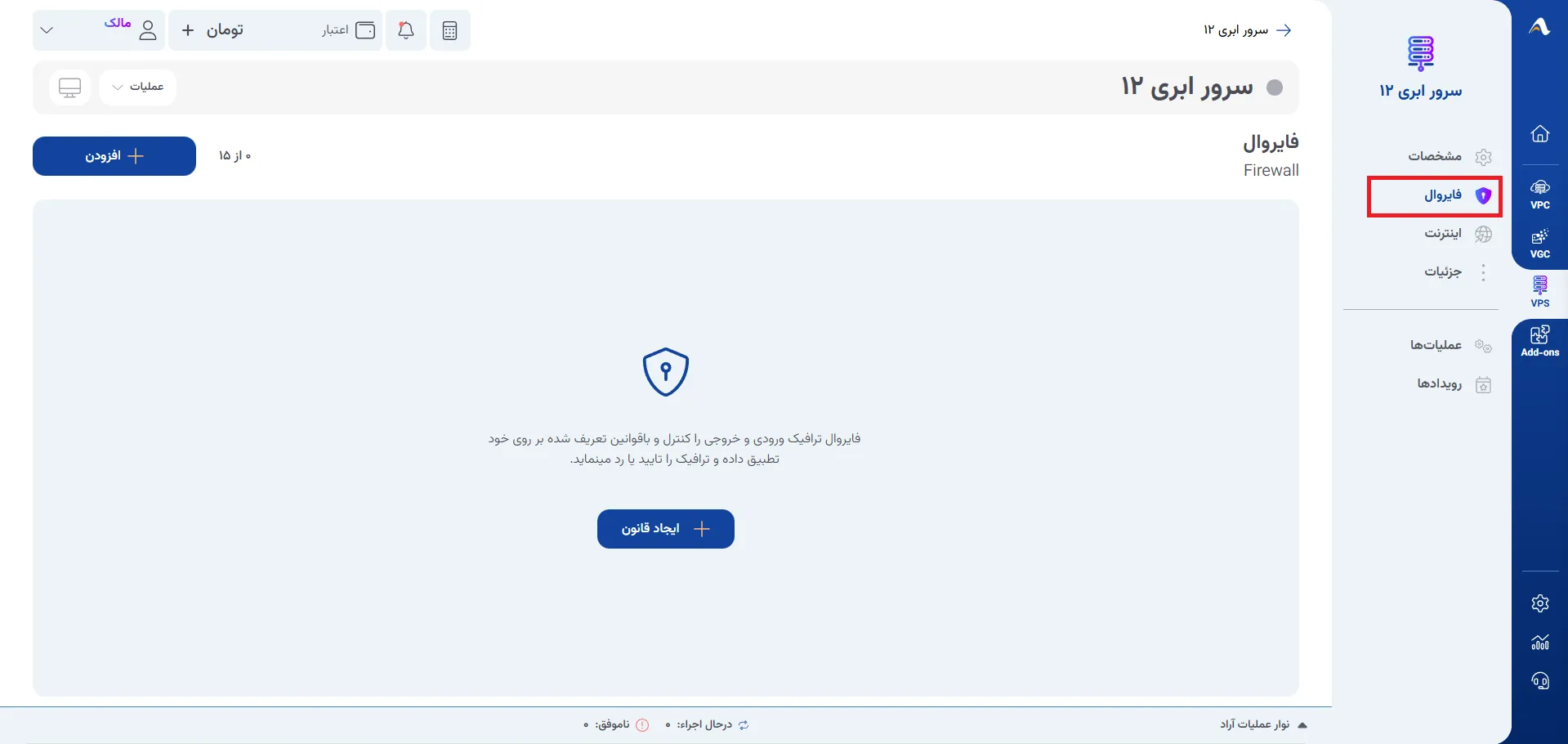Open the VPC section
The image size is (1568, 744).
tap(1540, 195)
